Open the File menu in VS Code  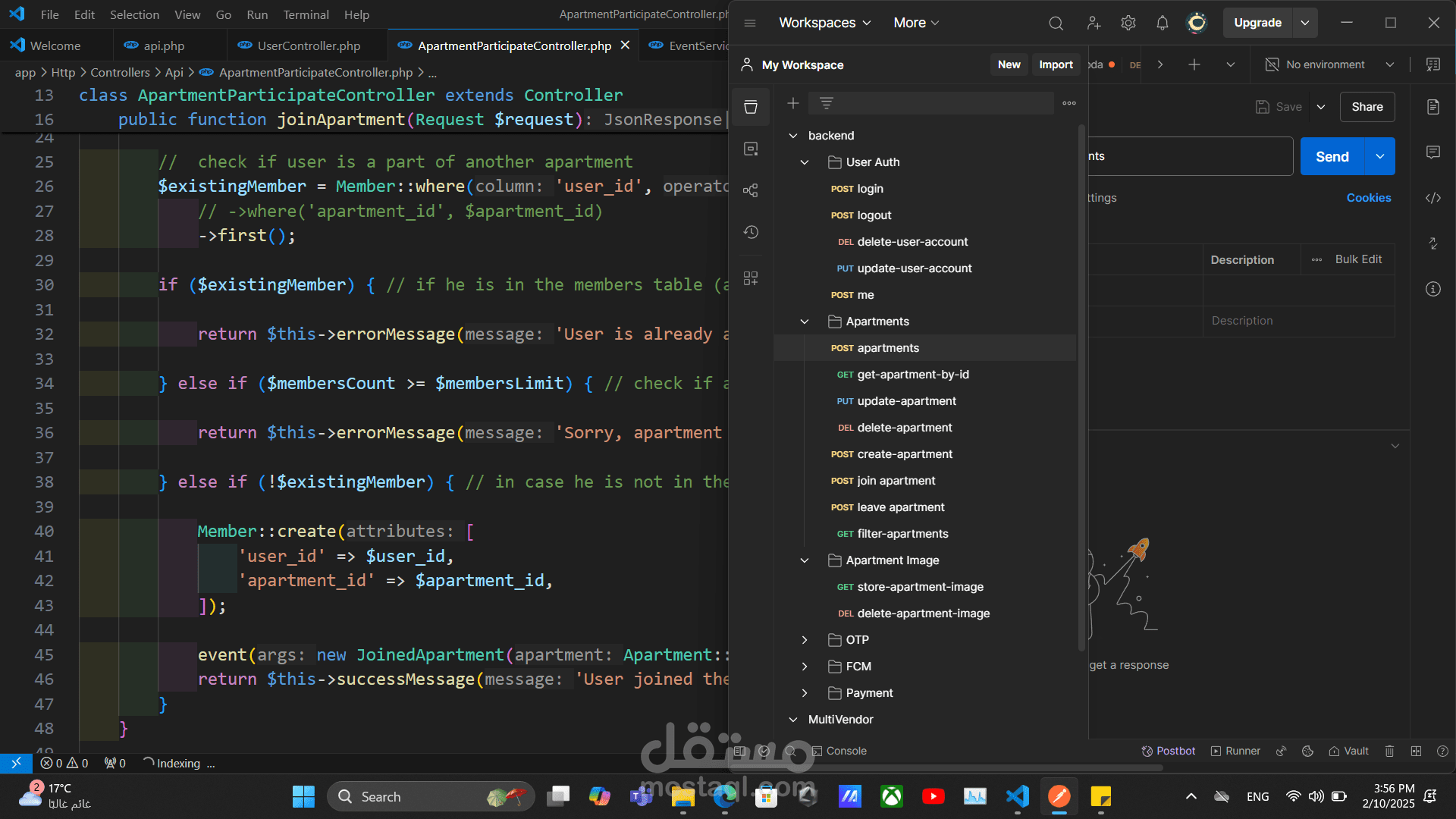tap(50, 14)
